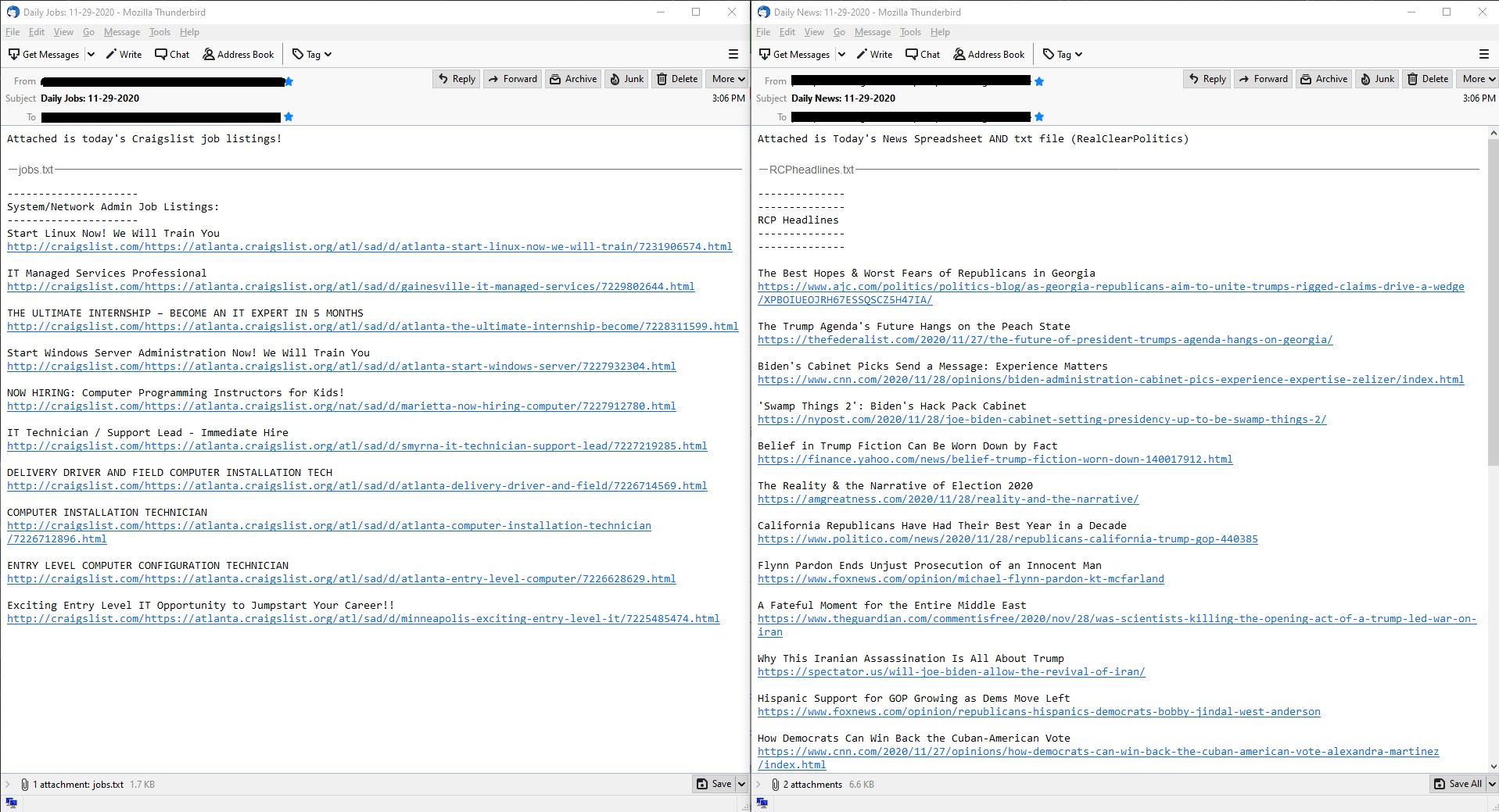Click the Daily News message scrollbar thumb

tap(1493, 302)
